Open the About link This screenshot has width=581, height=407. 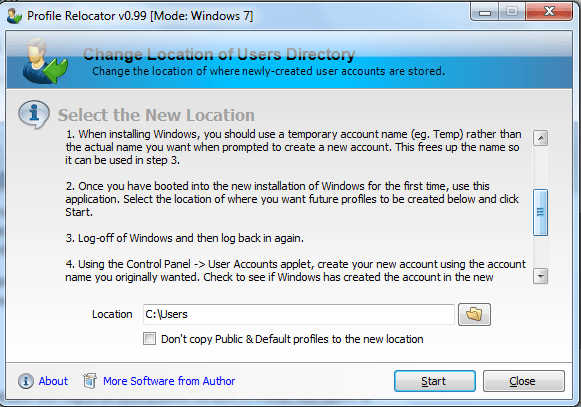click(x=53, y=381)
